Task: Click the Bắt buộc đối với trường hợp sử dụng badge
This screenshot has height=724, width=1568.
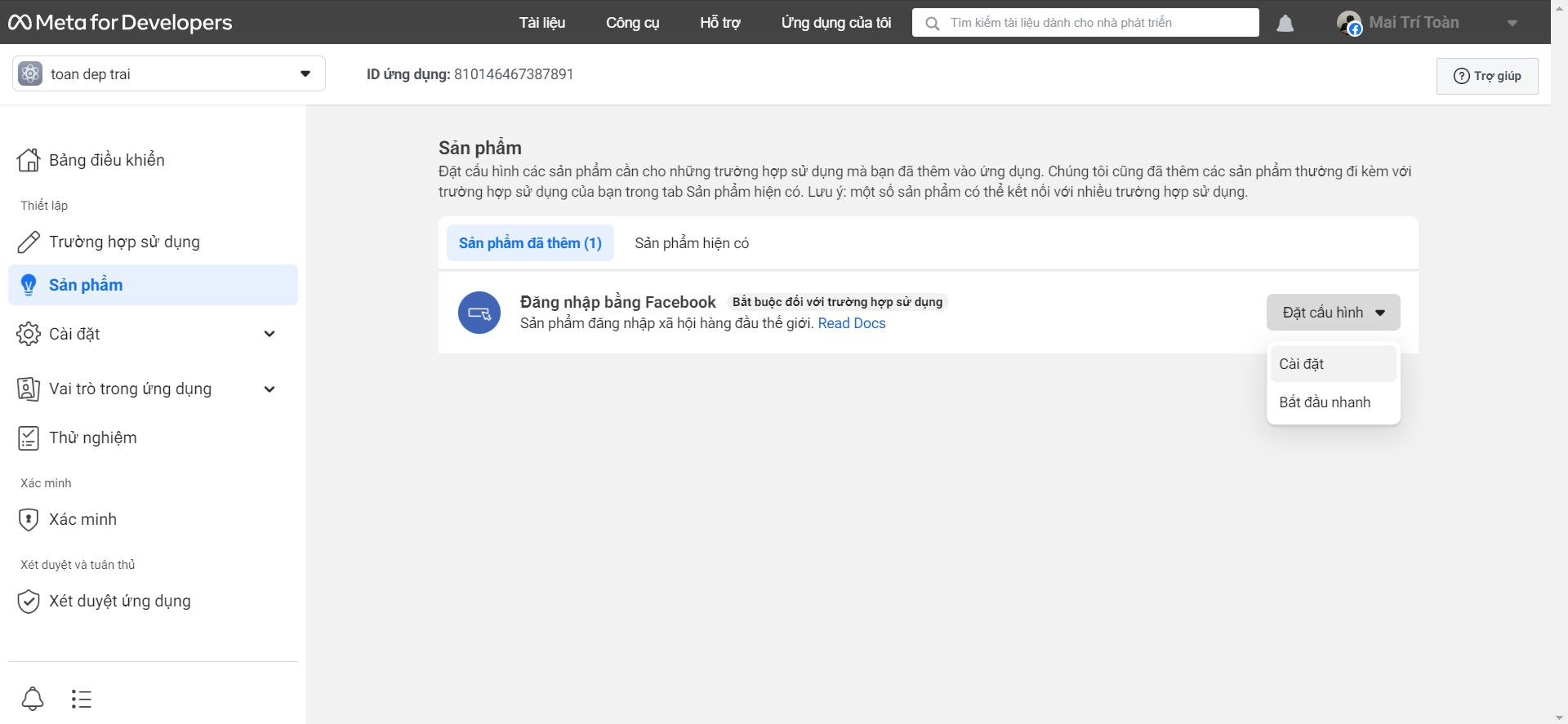Action: point(837,302)
